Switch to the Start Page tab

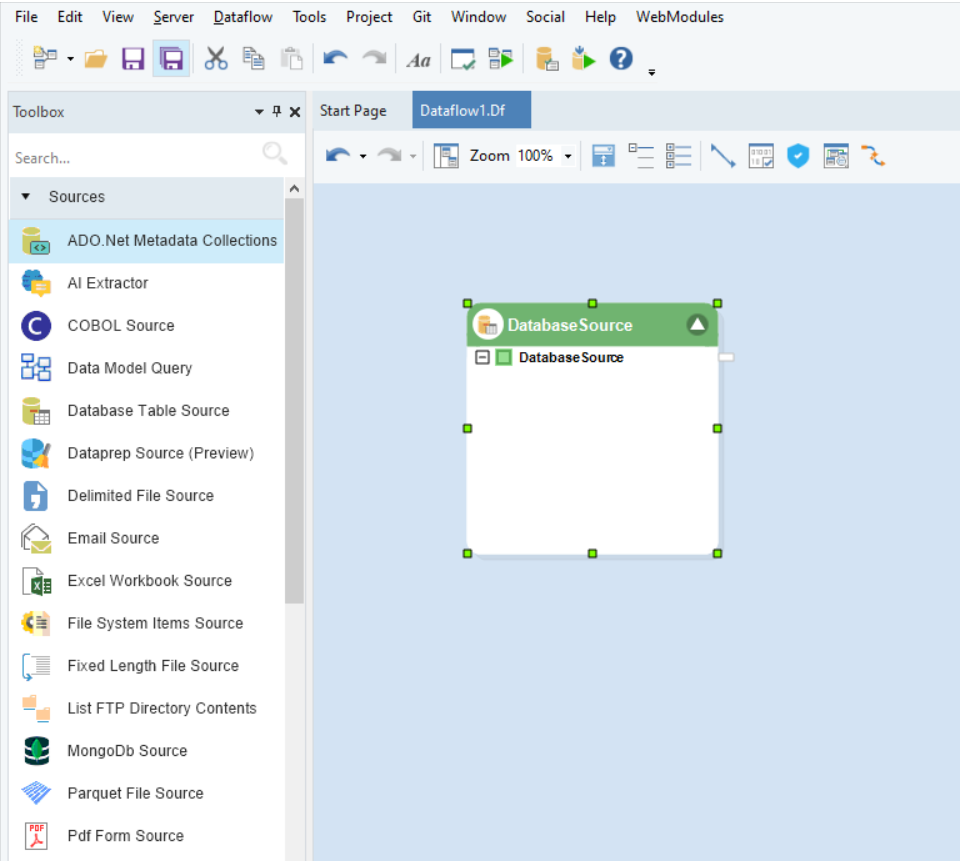click(353, 111)
